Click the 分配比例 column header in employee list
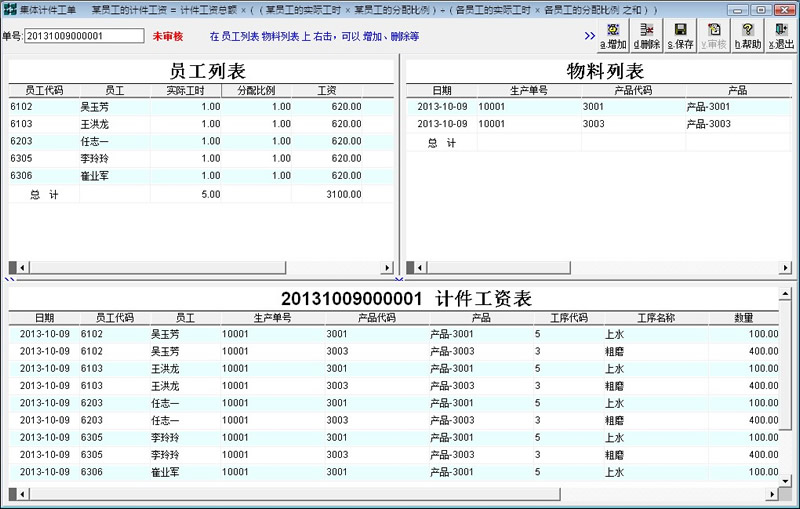The height and width of the screenshot is (509, 800). tap(258, 90)
